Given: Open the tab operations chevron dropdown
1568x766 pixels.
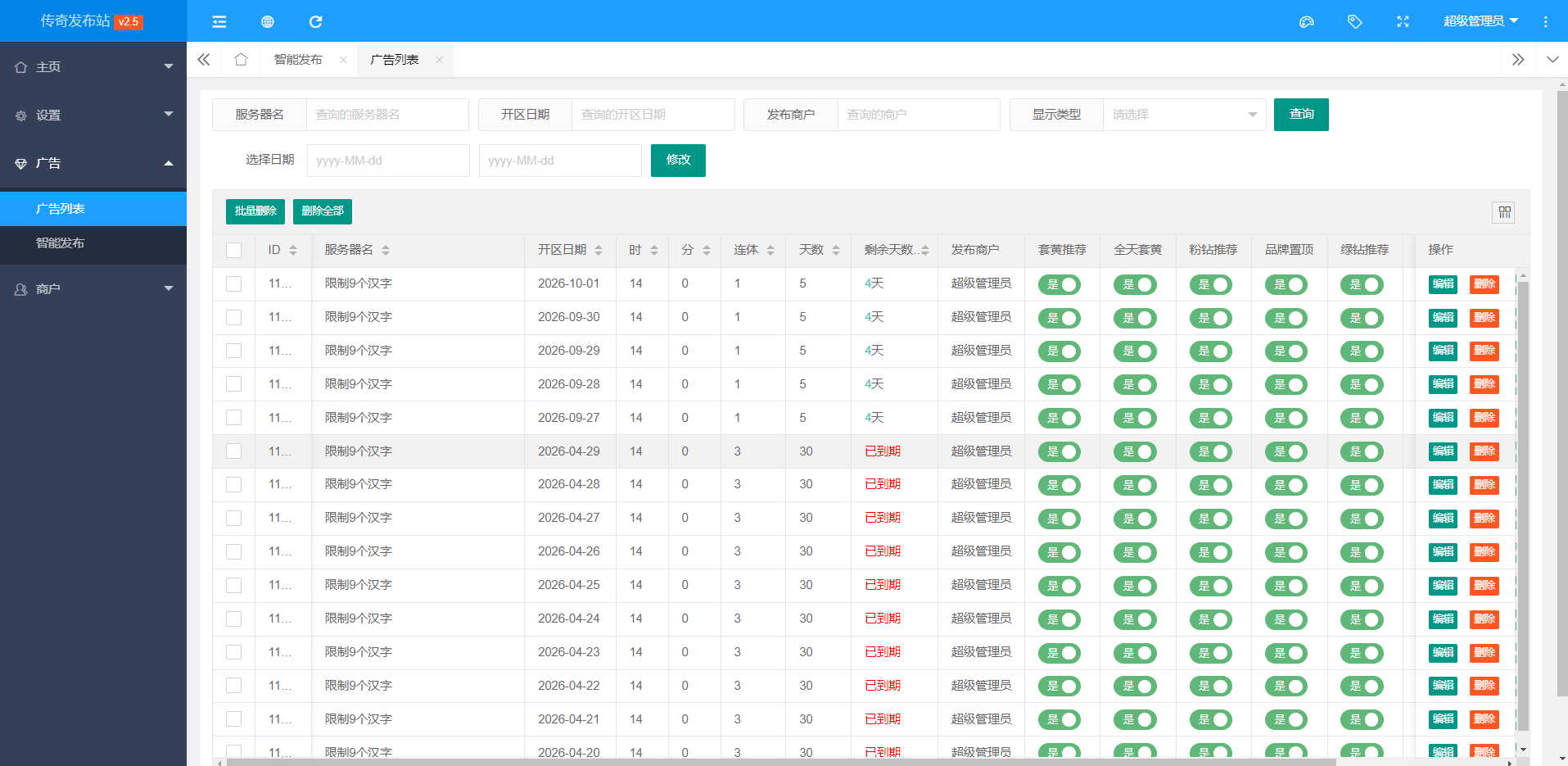Looking at the screenshot, I should point(1552,60).
